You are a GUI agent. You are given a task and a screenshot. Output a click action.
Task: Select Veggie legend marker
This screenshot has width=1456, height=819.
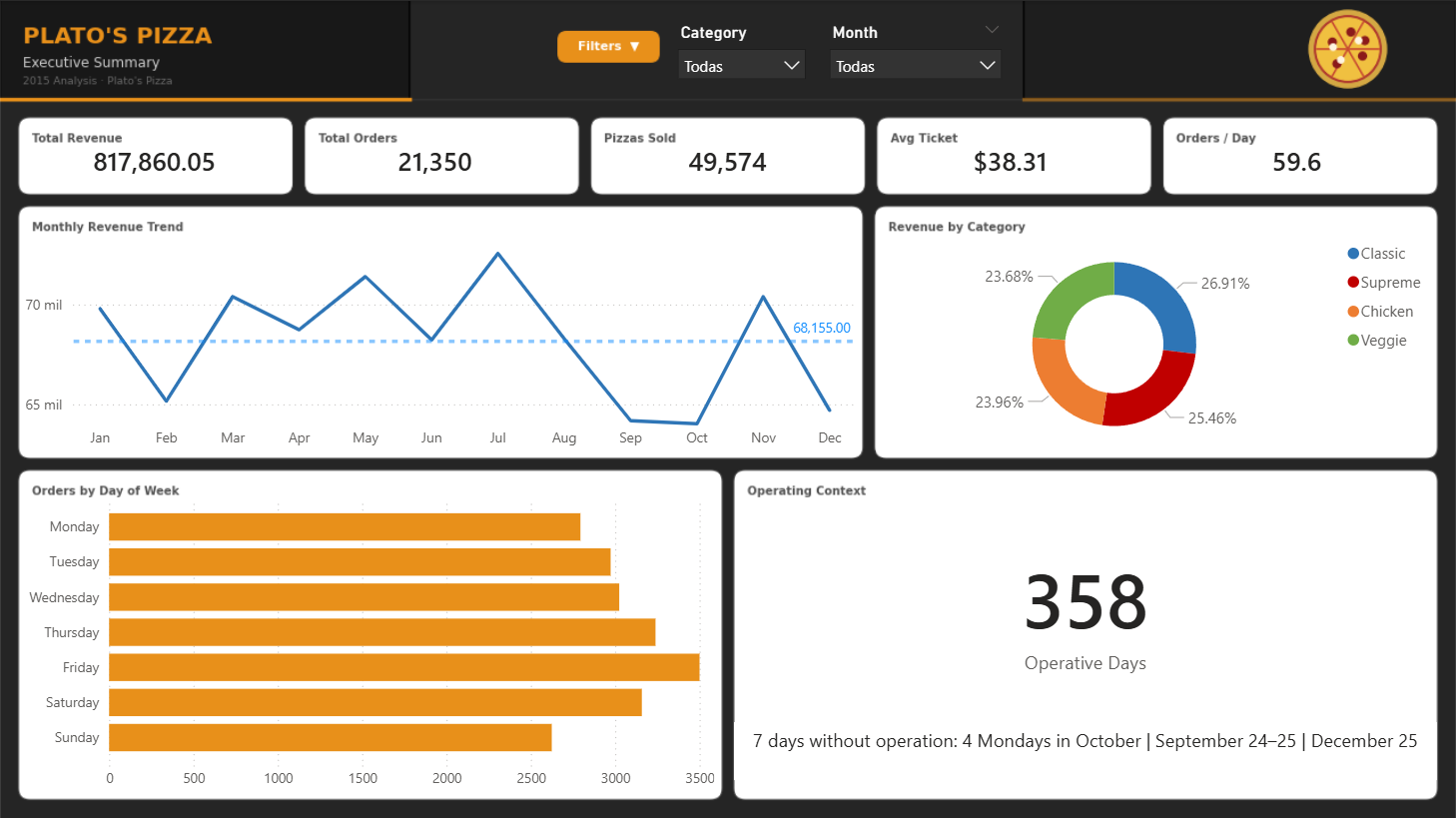point(1353,341)
